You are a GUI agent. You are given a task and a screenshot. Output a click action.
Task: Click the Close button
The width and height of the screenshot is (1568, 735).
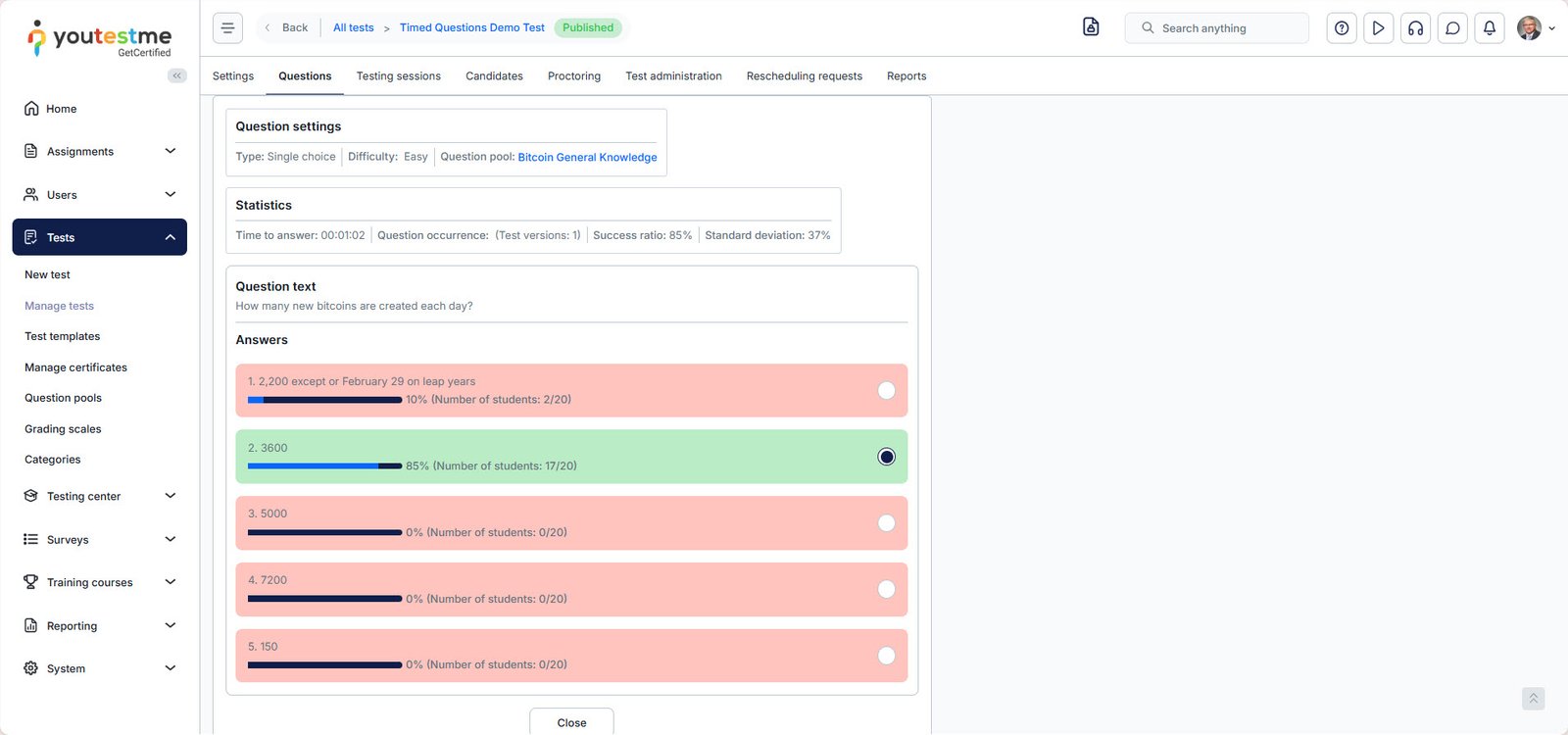point(571,722)
